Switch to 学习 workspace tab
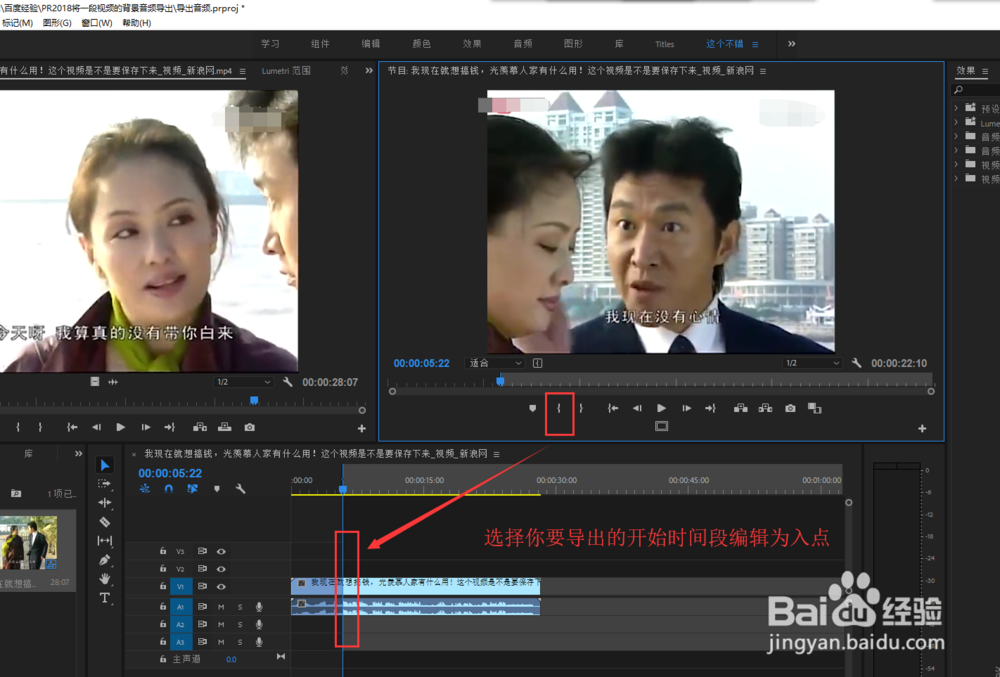This screenshot has width=1000, height=677. click(270, 44)
